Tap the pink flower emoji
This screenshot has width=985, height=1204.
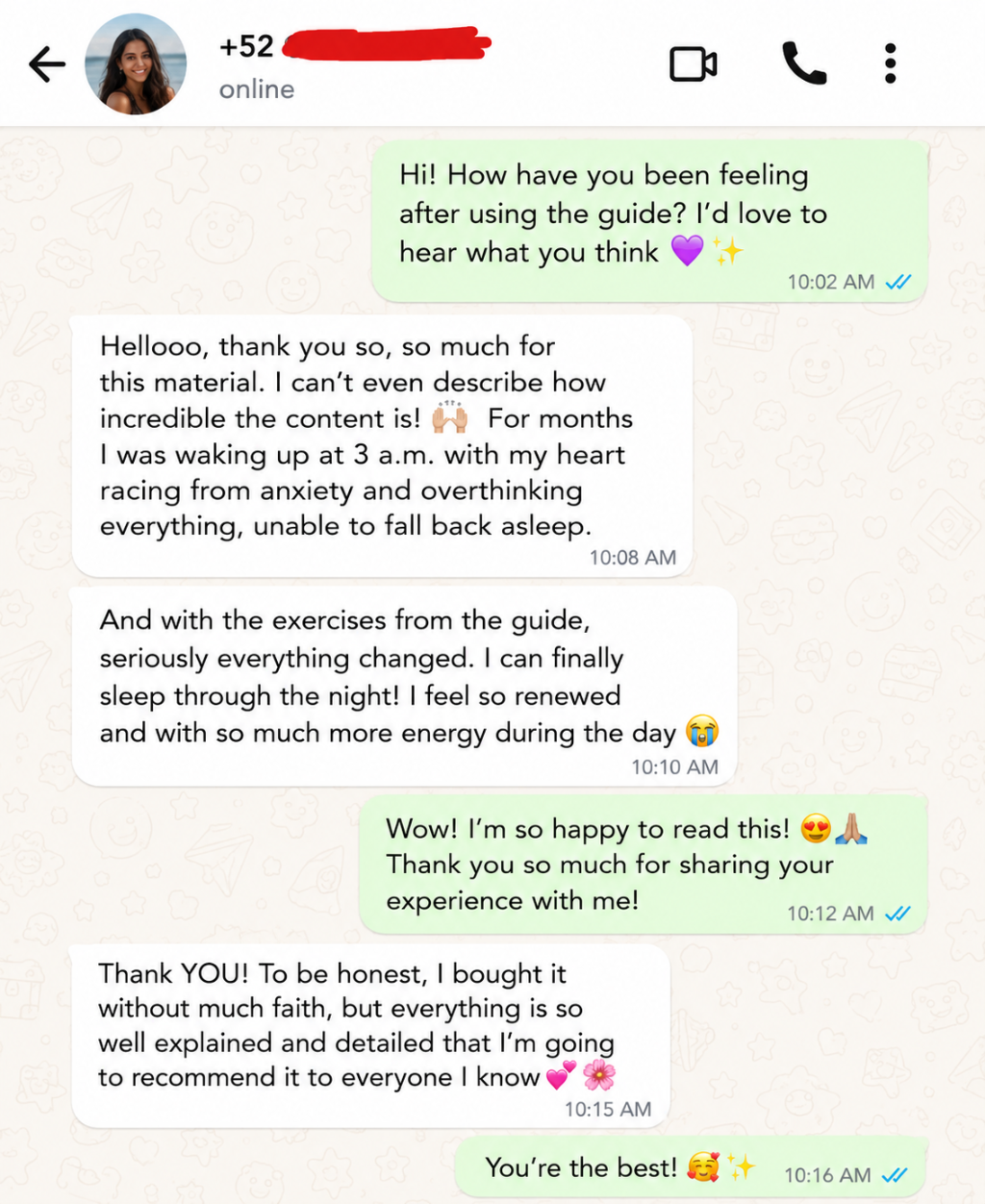tap(599, 1075)
